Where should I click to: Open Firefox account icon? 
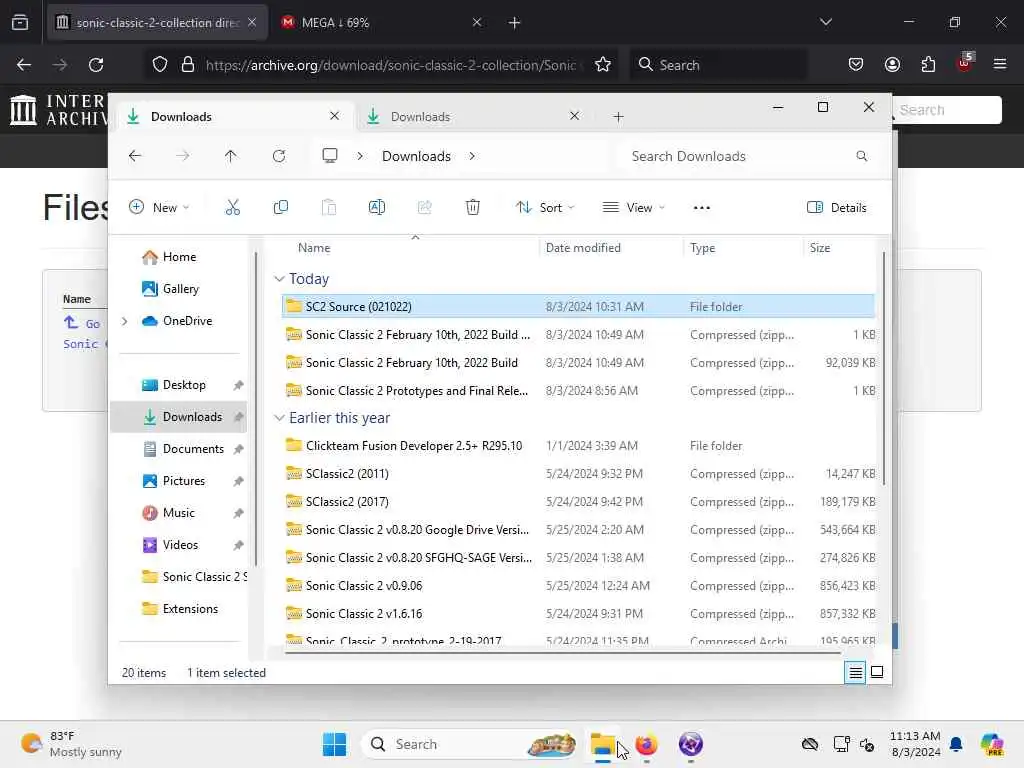(x=892, y=65)
